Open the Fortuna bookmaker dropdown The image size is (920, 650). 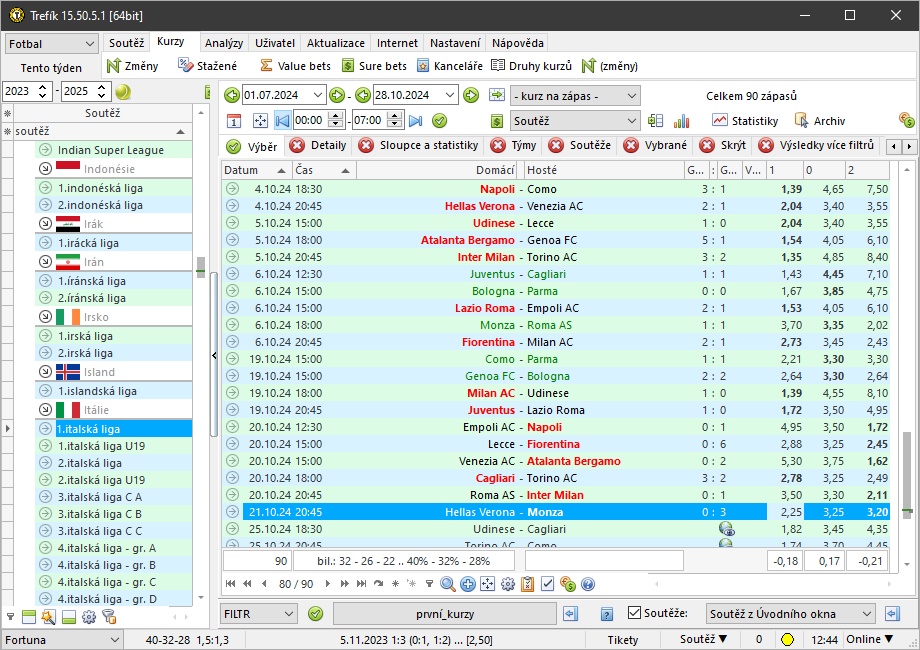114,640
